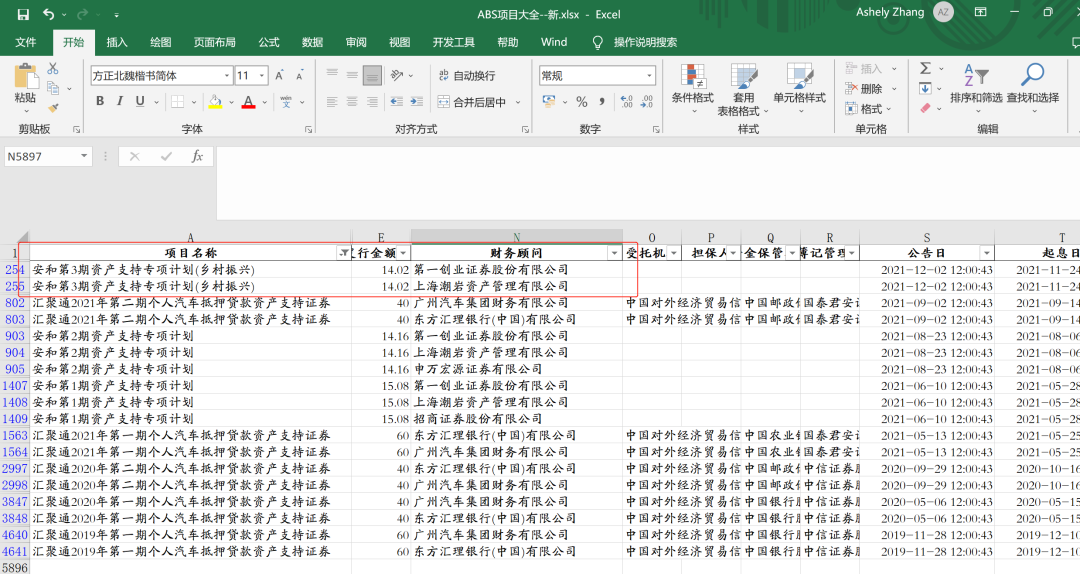Toggle right horizontal alignment
The height and width of the screenshot is (574, 1080).
(372, 101)
